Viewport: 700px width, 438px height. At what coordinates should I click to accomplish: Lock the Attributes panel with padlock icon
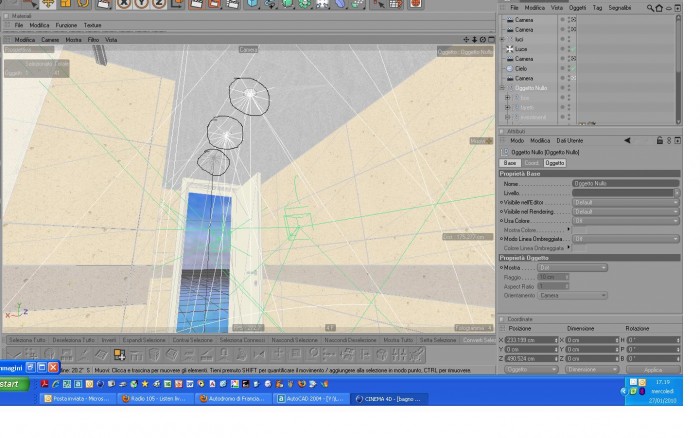pyautogui.click(x=659, y=141)
